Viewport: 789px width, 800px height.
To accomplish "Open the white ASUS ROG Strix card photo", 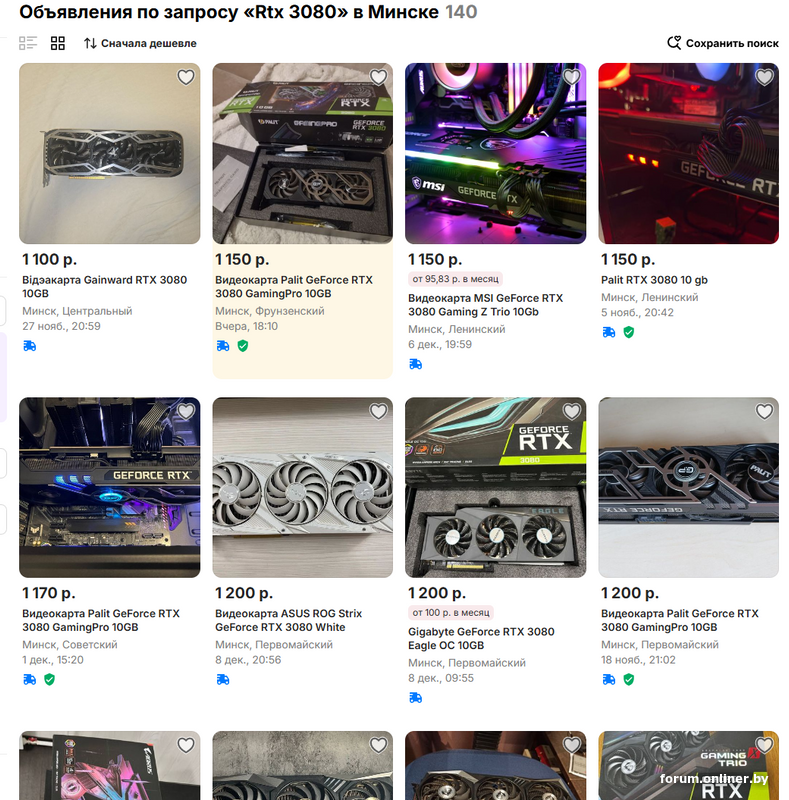I will 303,488.
